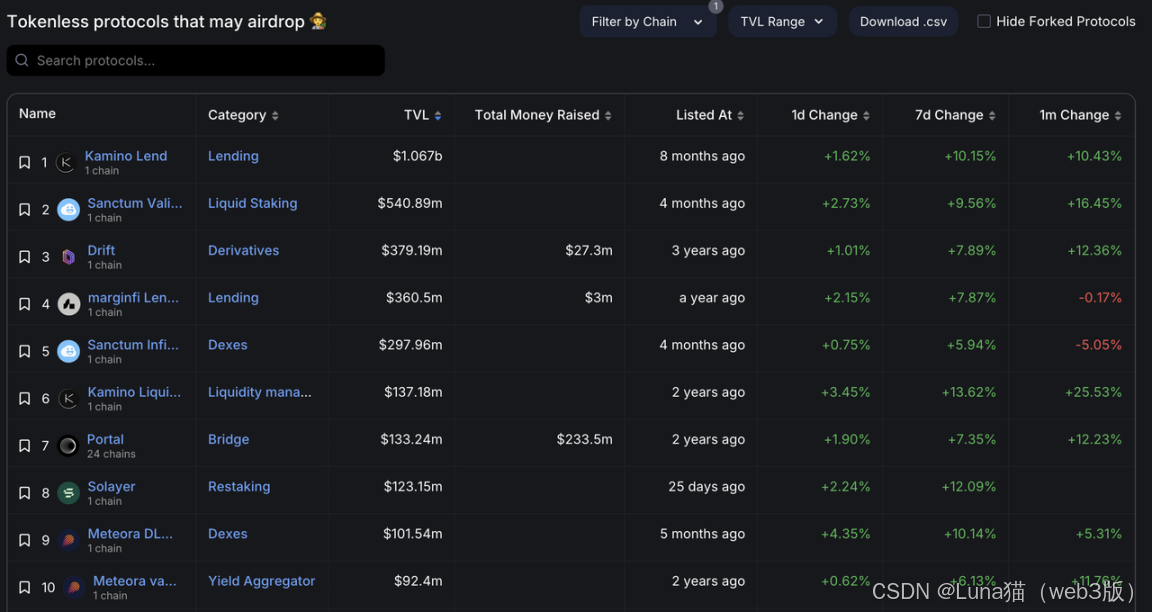
Task: Bookmark the Sanctum Infinity row
Action: click(x=24, y=351)
